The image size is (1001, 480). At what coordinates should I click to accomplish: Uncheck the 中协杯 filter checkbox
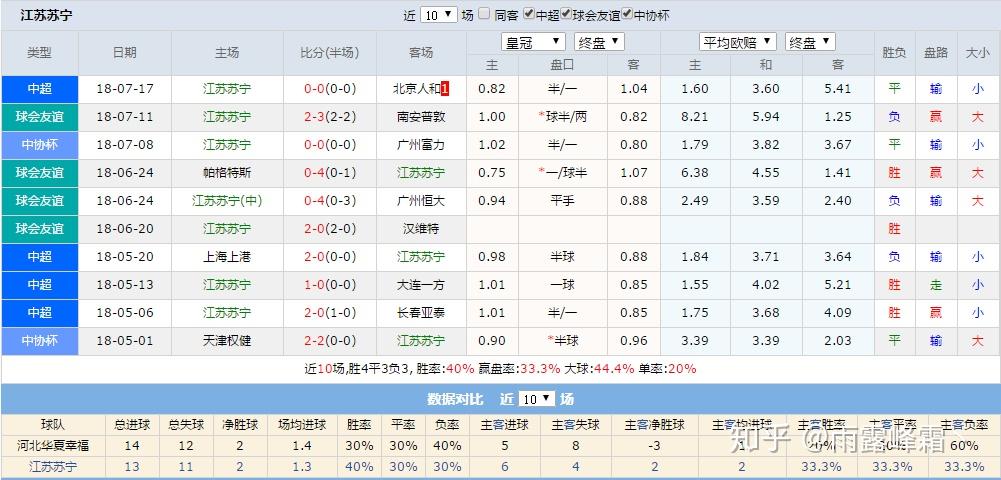click(x=627, y=13)
